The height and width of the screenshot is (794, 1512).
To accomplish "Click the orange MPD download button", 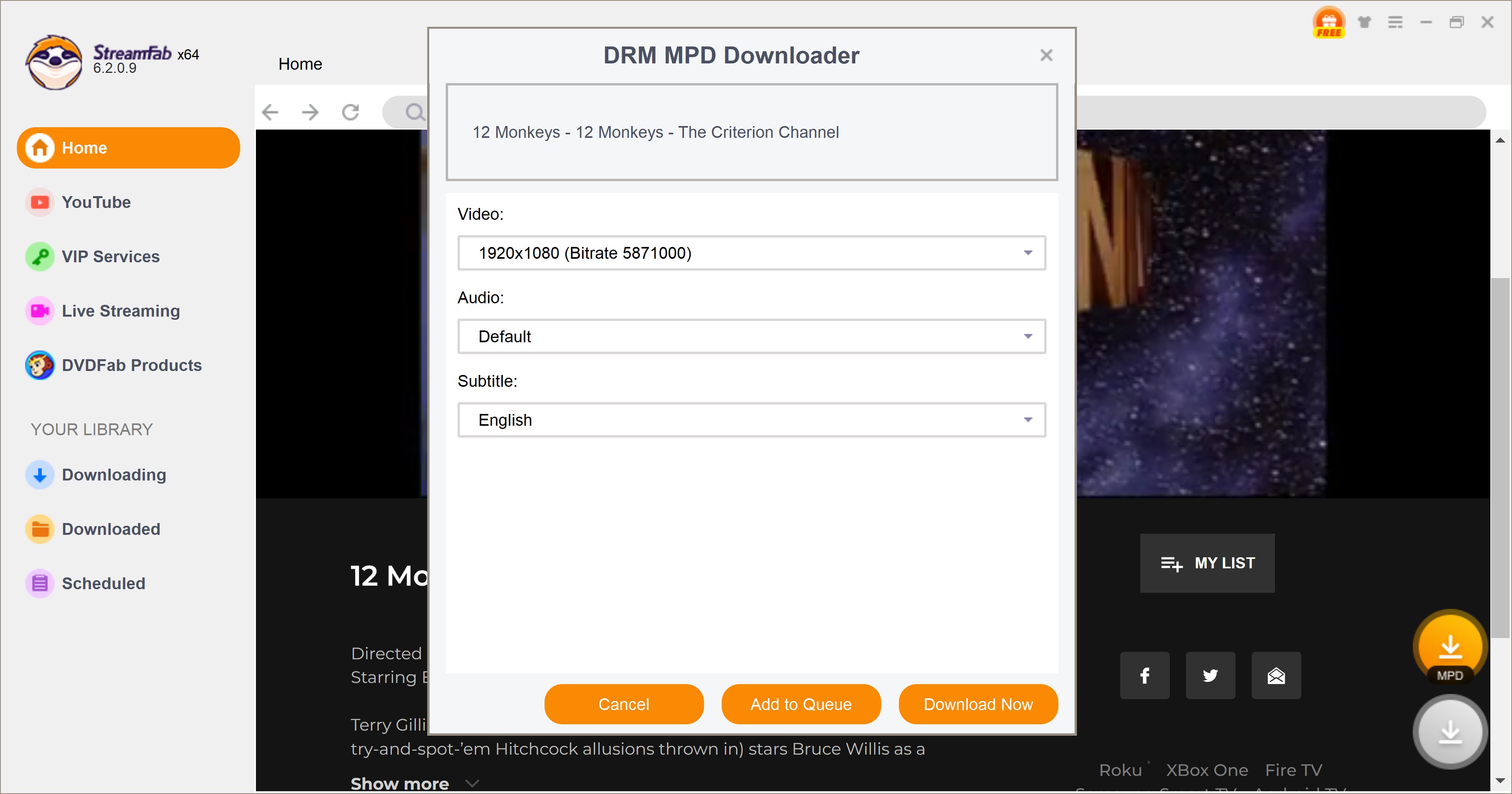I will click(x=1450, y=648).
